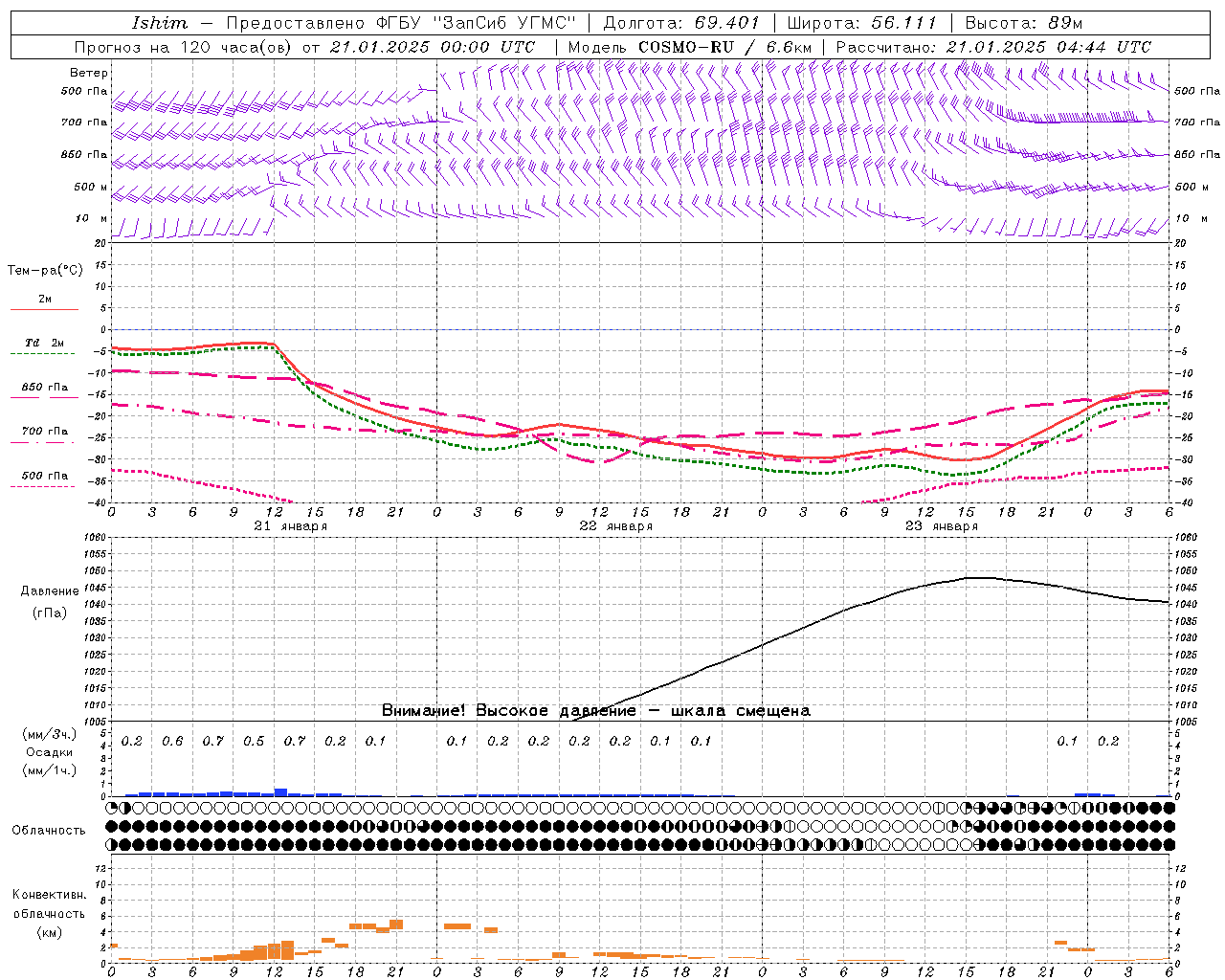Click the 500 гПа dotted temperature legend entry
This screenshot has height=980, width=1225.
click(x=44, y=476)
